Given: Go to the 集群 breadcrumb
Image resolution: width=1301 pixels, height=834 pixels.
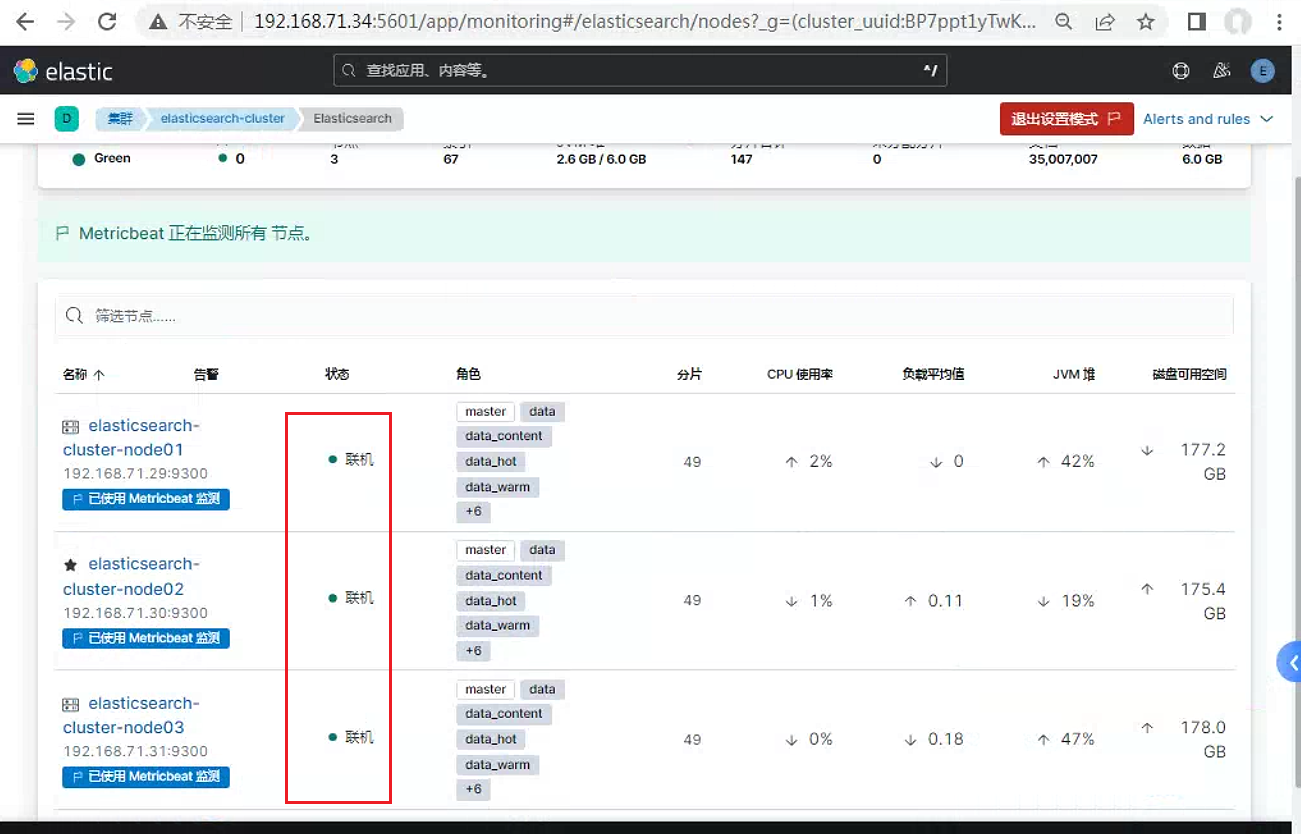Looking at the screenshot, I should tap(120, 118).
